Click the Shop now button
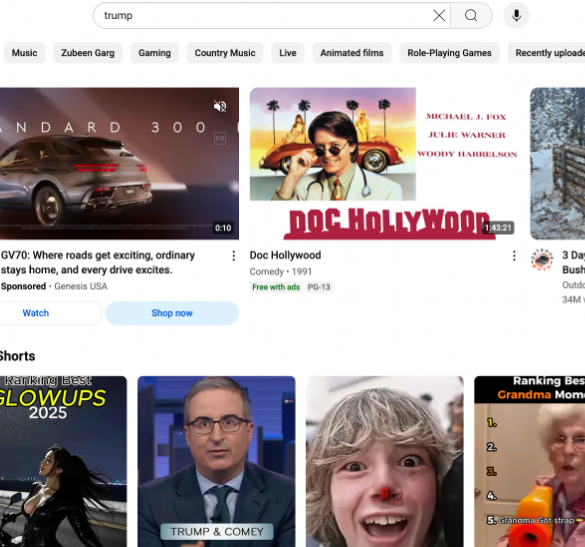 (x=172, y=313)
